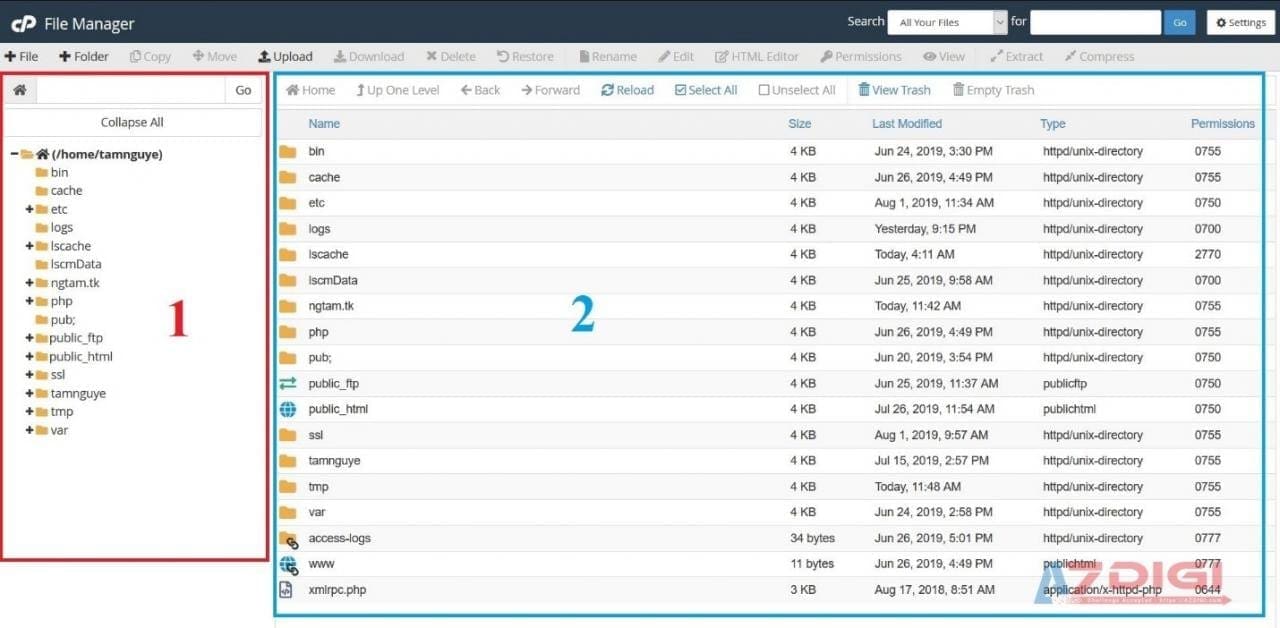Select the Copy tool in the toolbar
Viewport: 1280px width, 628px height.
point(150,56)
